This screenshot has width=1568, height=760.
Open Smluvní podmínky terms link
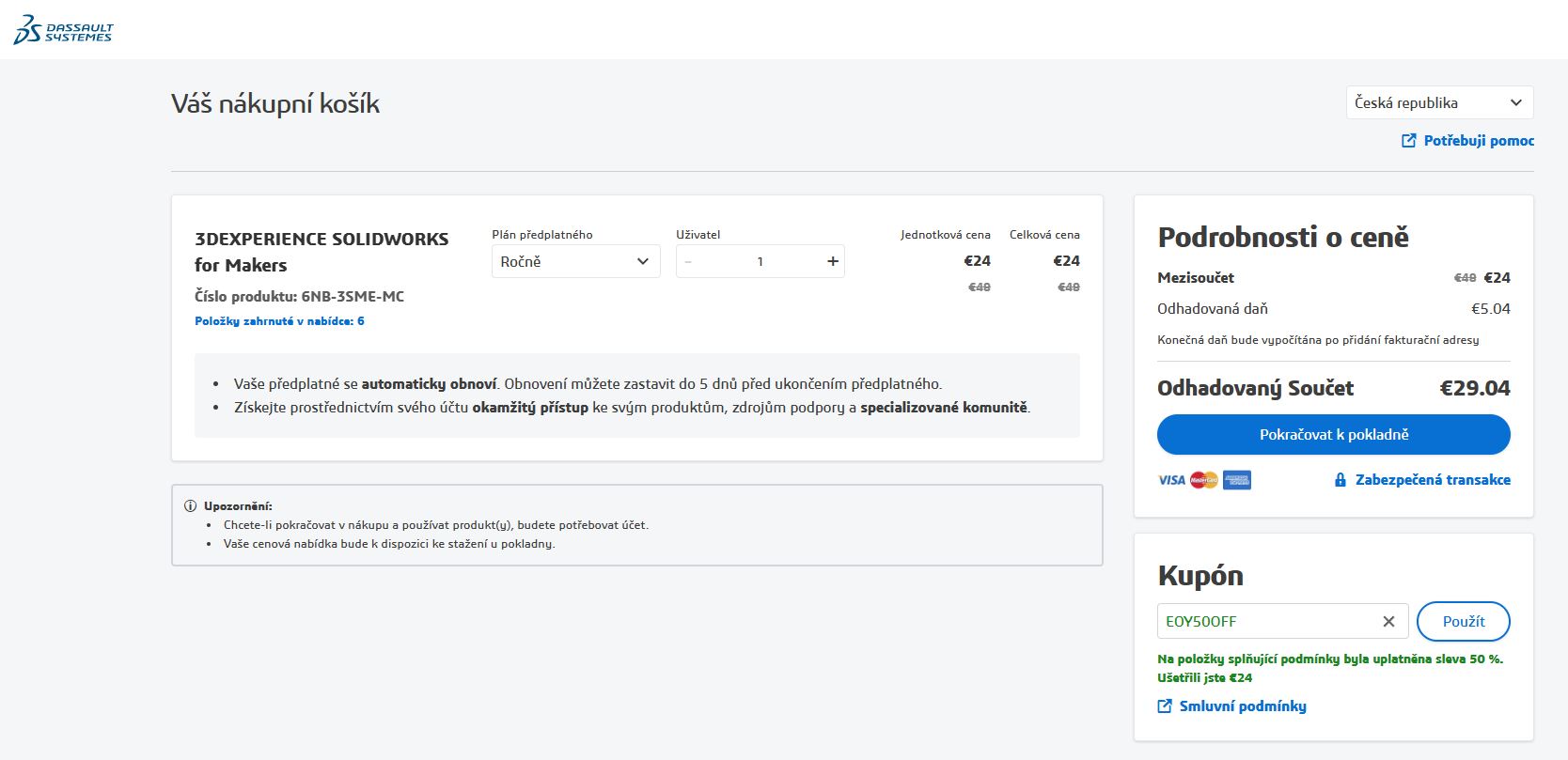click(1242, 706)
